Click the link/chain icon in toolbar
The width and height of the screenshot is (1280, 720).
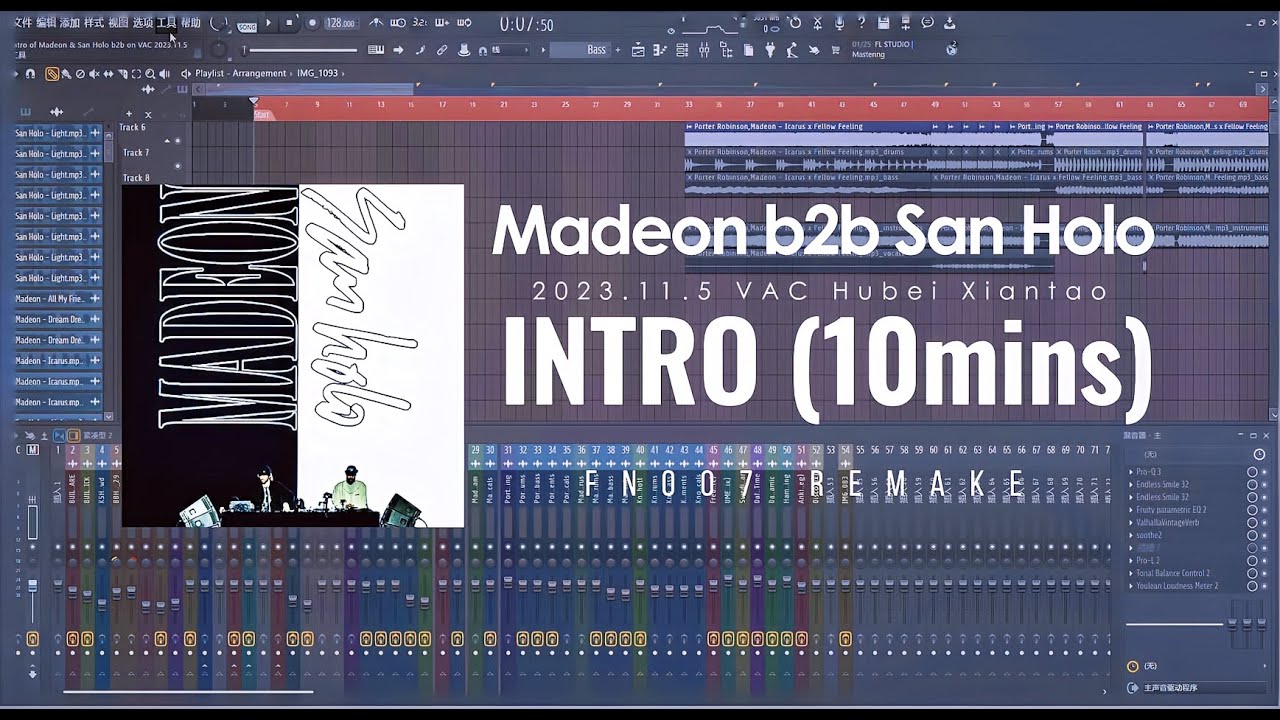tap(442, 50)
